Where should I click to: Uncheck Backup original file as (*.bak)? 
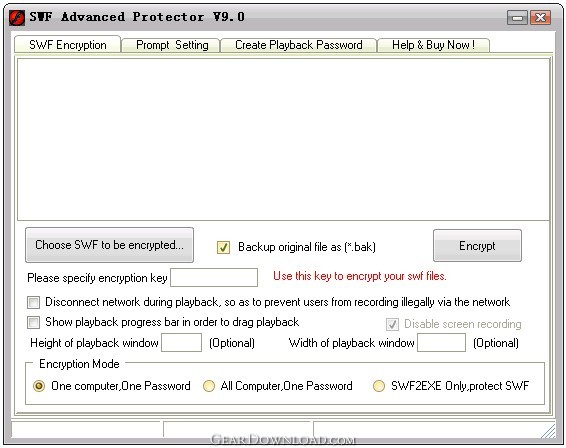[223, 247]
